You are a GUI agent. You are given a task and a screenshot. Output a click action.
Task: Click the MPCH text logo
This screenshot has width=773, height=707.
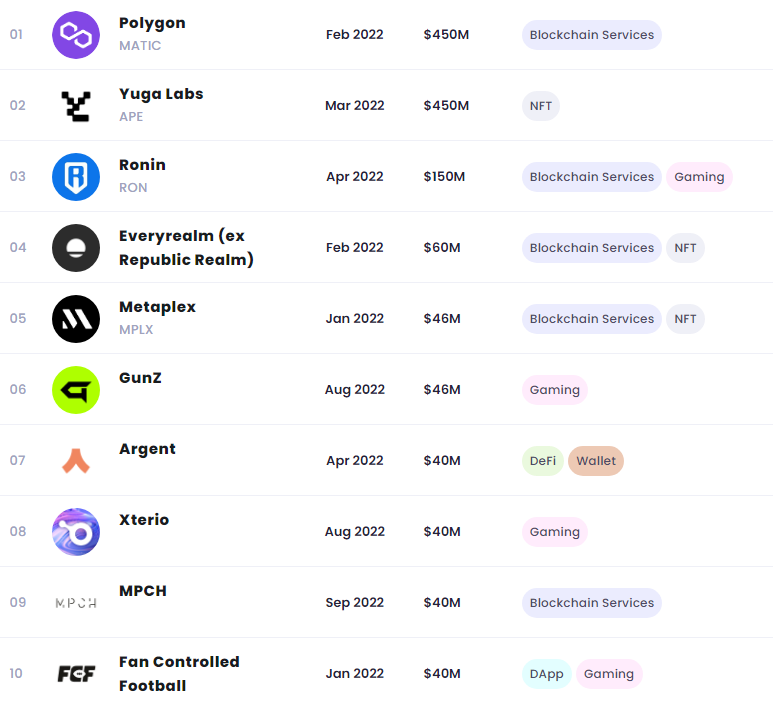tap(76, 603)
